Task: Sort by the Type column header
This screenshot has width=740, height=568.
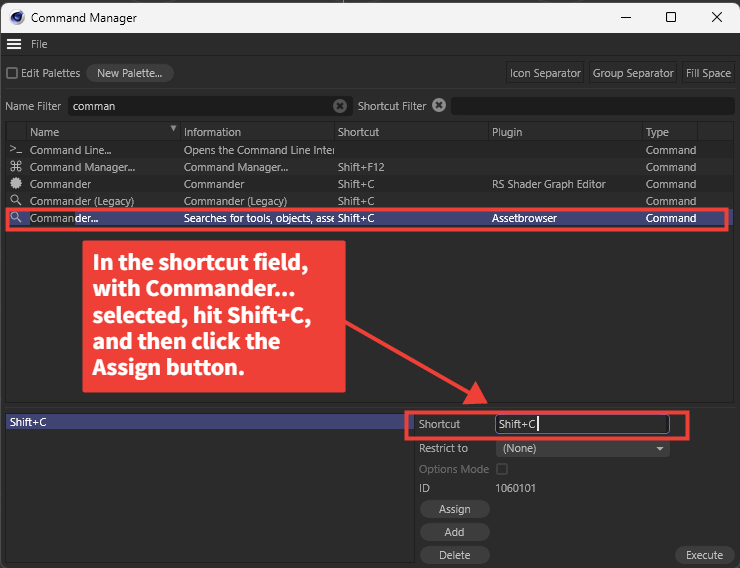Action: (x=670, y=132)
